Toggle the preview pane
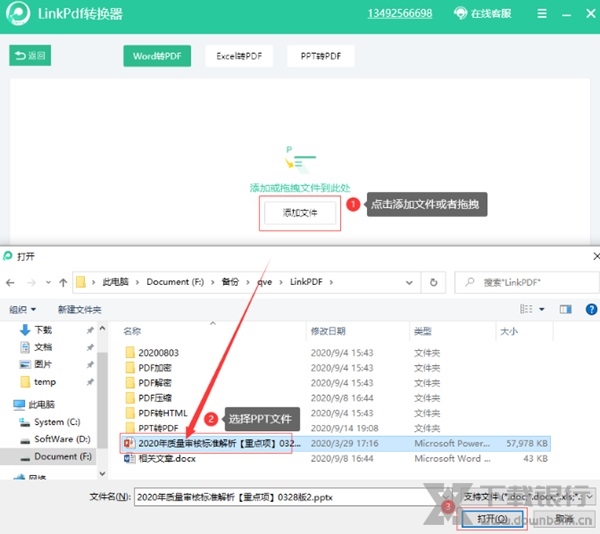The image size is (600, 534). (566, 309)
